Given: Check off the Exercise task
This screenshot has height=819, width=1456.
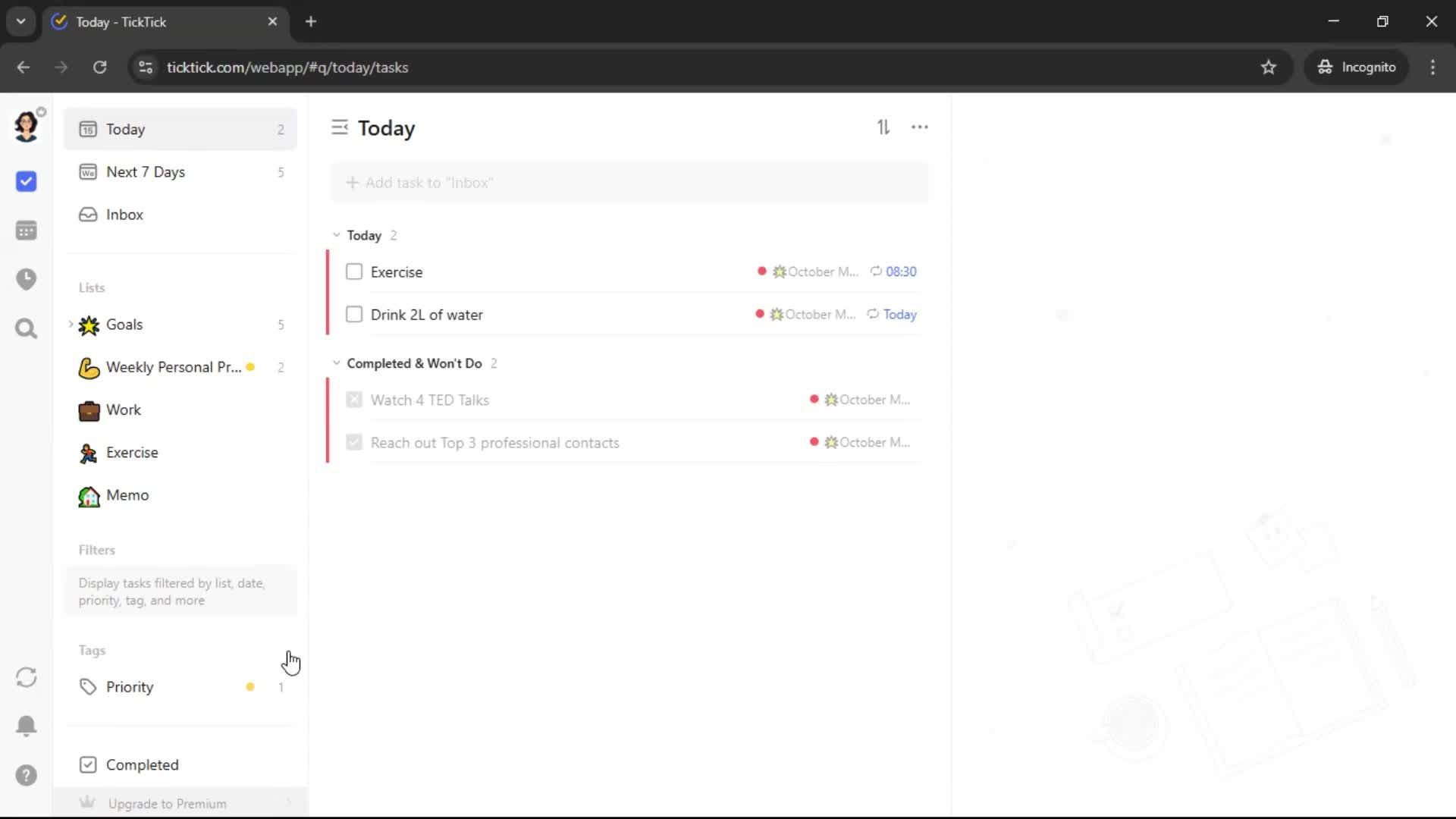Looking at the screenshot, I should [354, 271].
